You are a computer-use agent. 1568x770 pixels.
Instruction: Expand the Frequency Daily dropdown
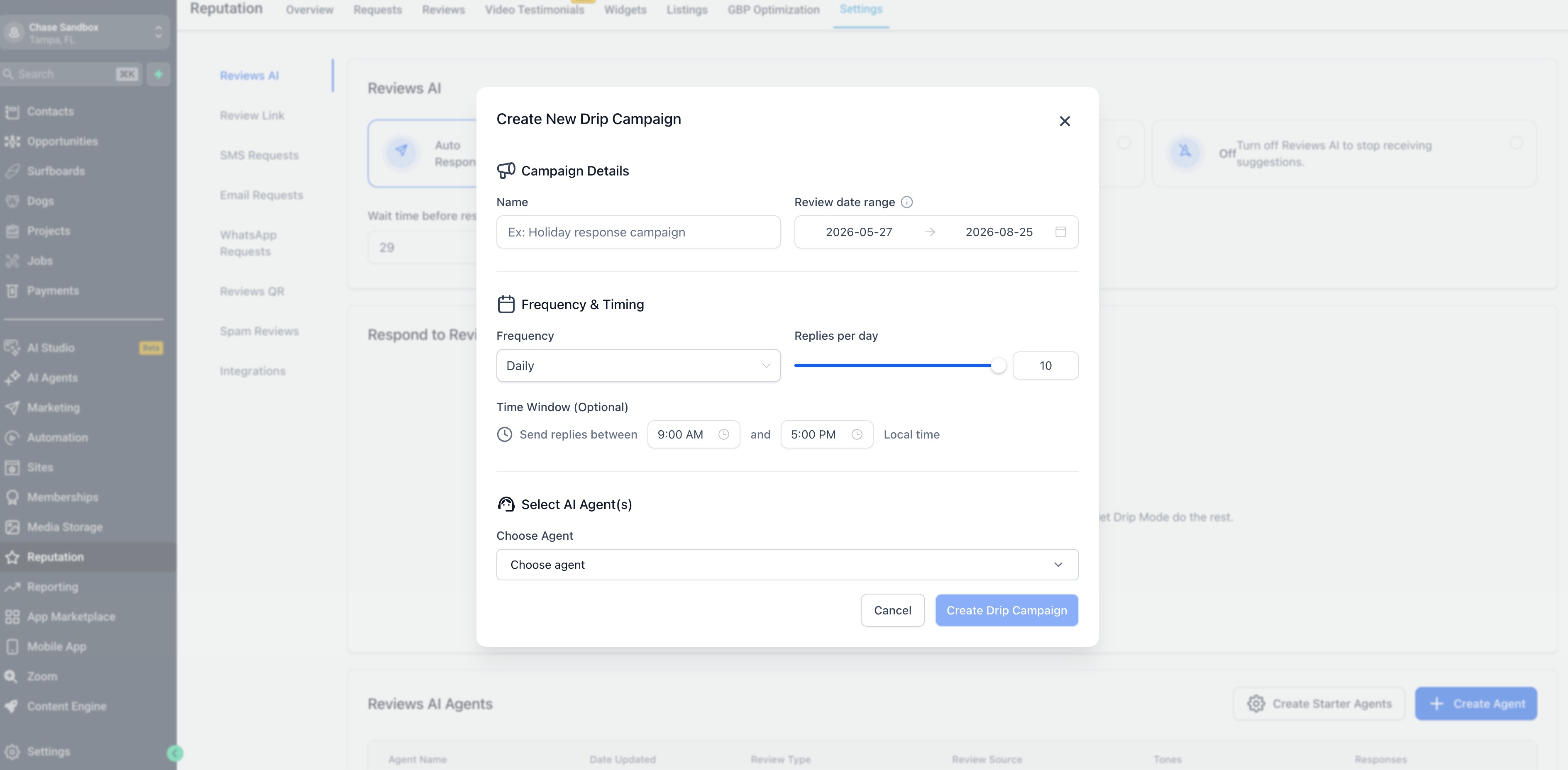point(638,366)
